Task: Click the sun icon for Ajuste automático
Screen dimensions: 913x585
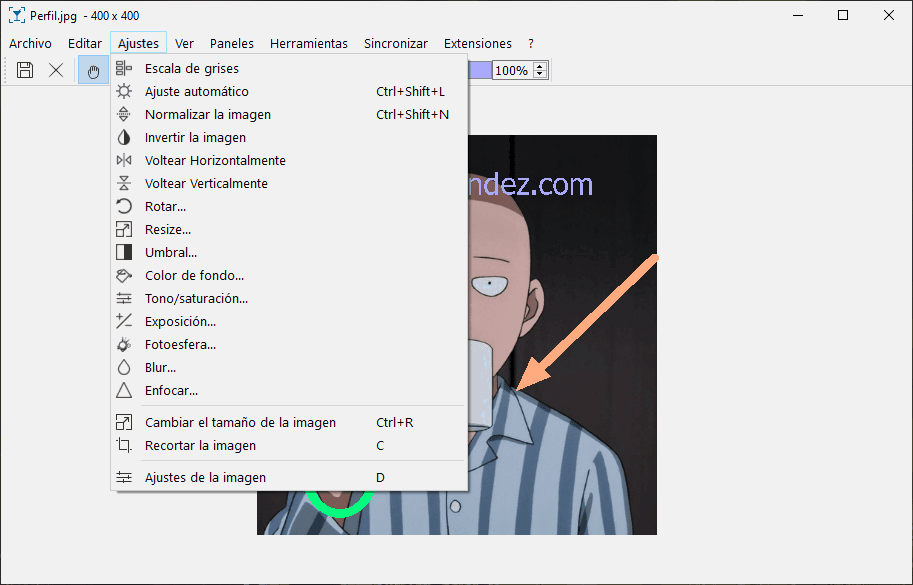Action: pyautogui.click(x=123, y=91)
